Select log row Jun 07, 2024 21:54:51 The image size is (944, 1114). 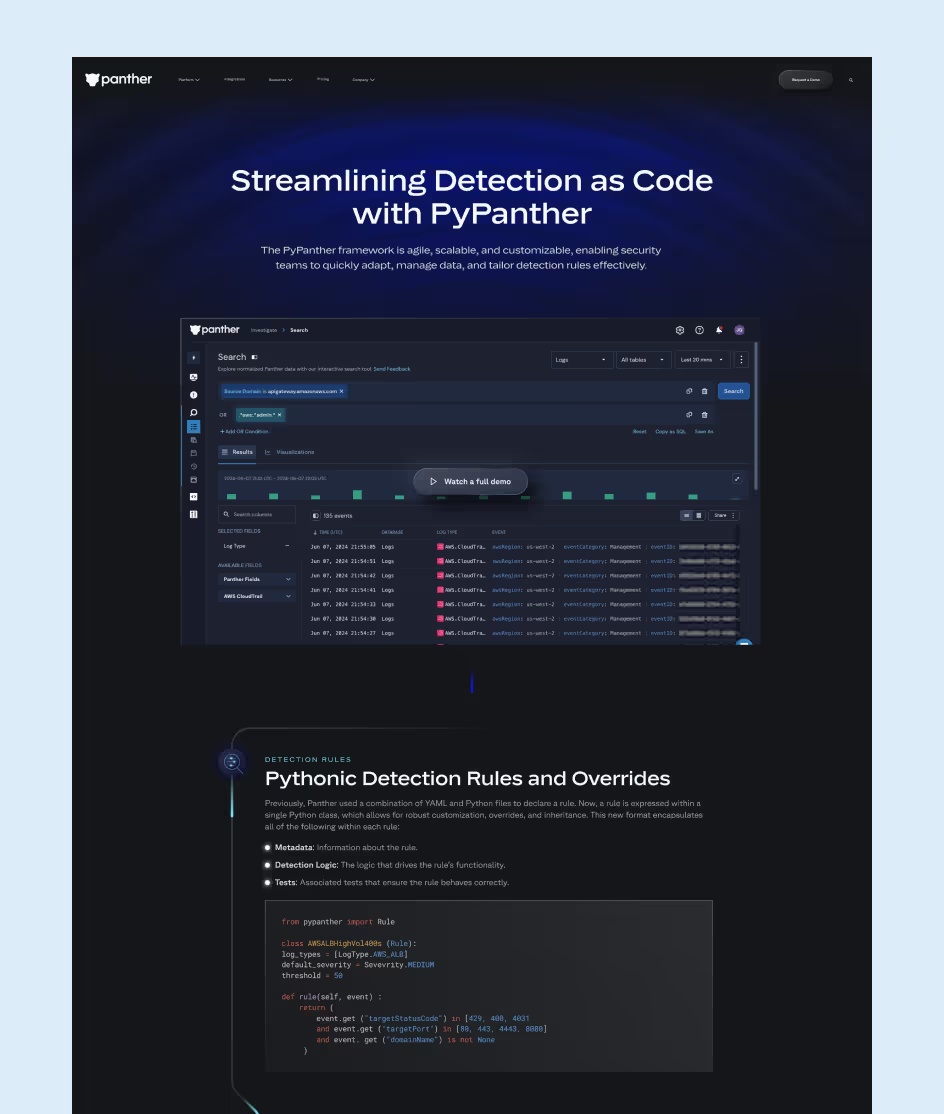[524, 561]
